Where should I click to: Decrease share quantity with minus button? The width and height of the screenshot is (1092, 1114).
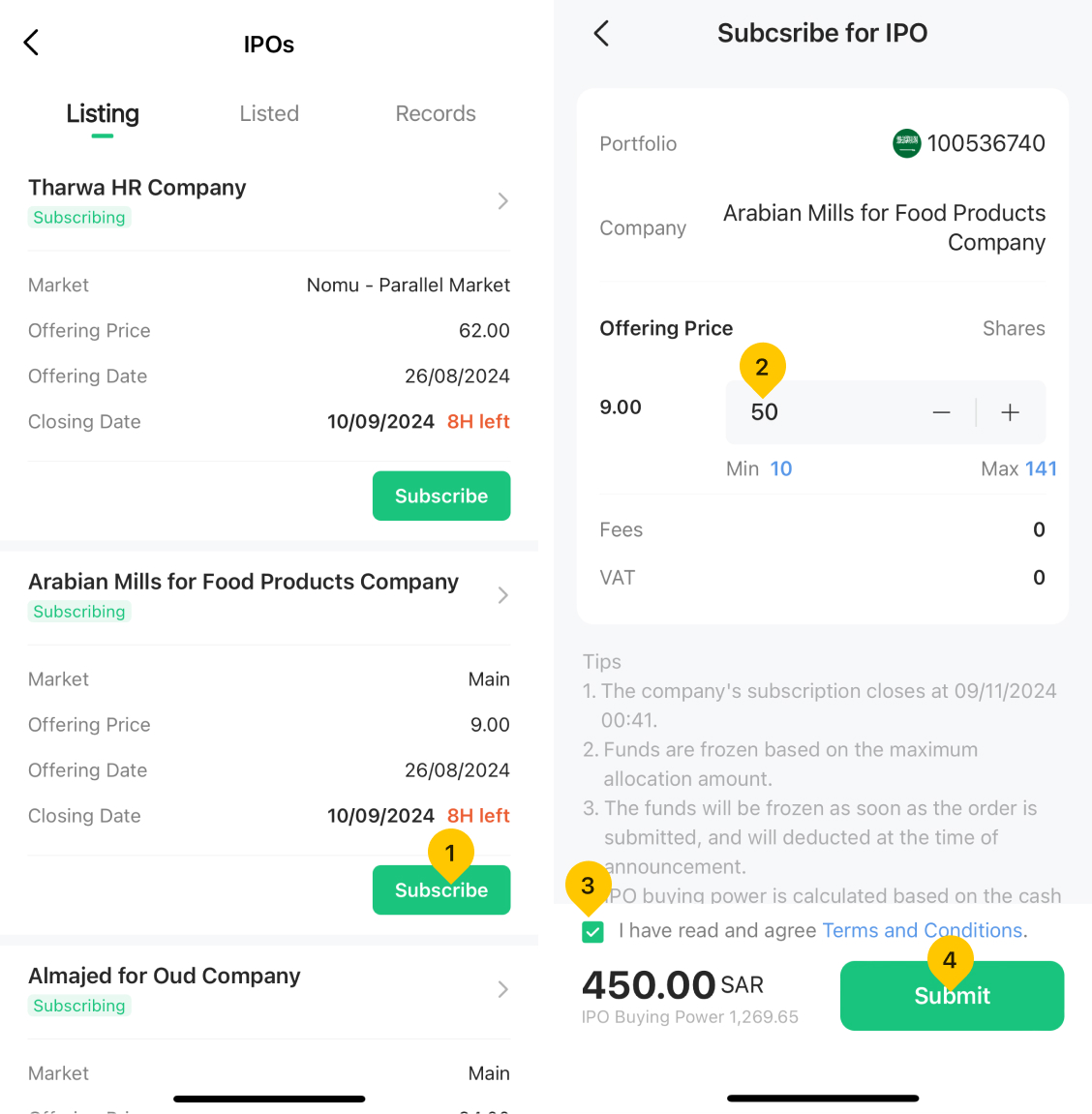941,412
